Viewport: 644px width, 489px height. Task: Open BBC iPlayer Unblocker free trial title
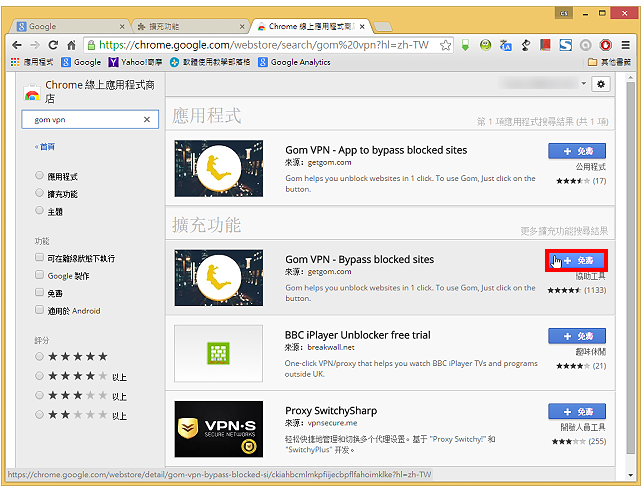pyautogui.click(x=357, y=335)
